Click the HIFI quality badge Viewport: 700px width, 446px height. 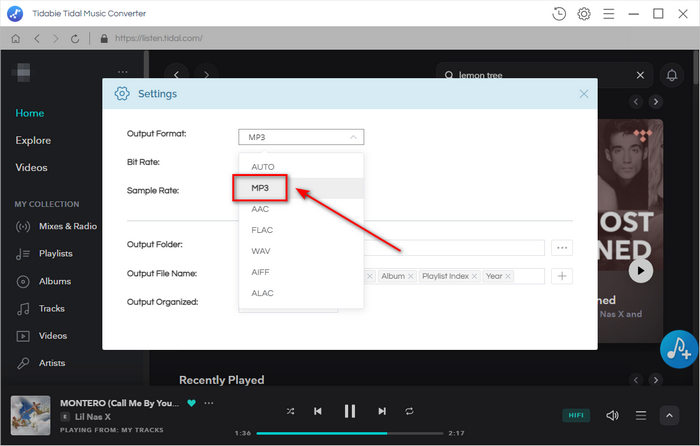click(x=576, y=415)
